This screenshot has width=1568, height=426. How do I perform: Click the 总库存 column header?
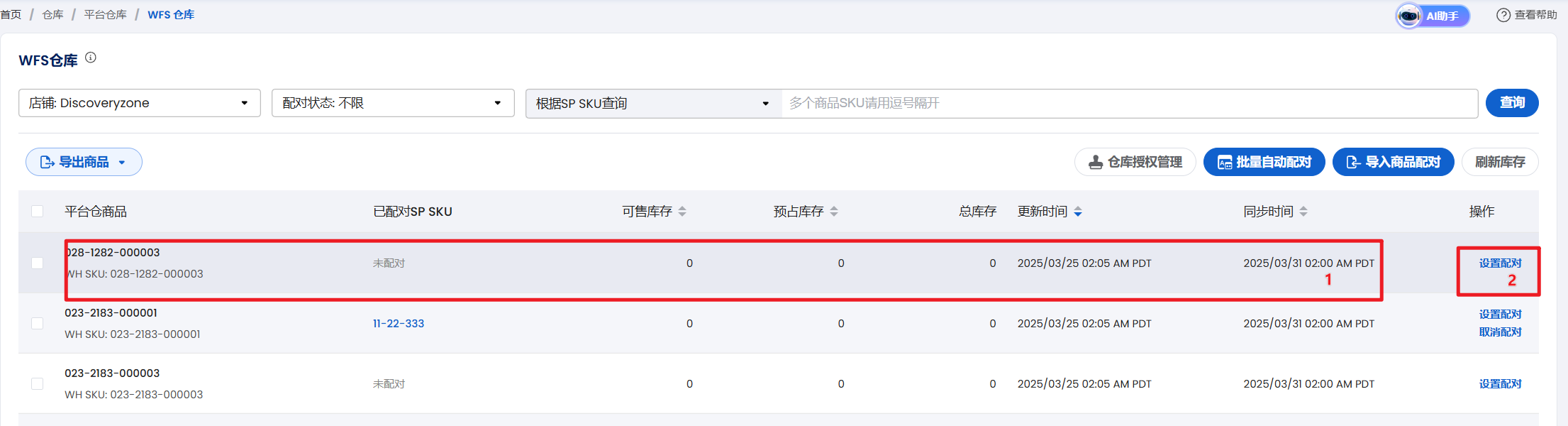(x=977, y=211)
